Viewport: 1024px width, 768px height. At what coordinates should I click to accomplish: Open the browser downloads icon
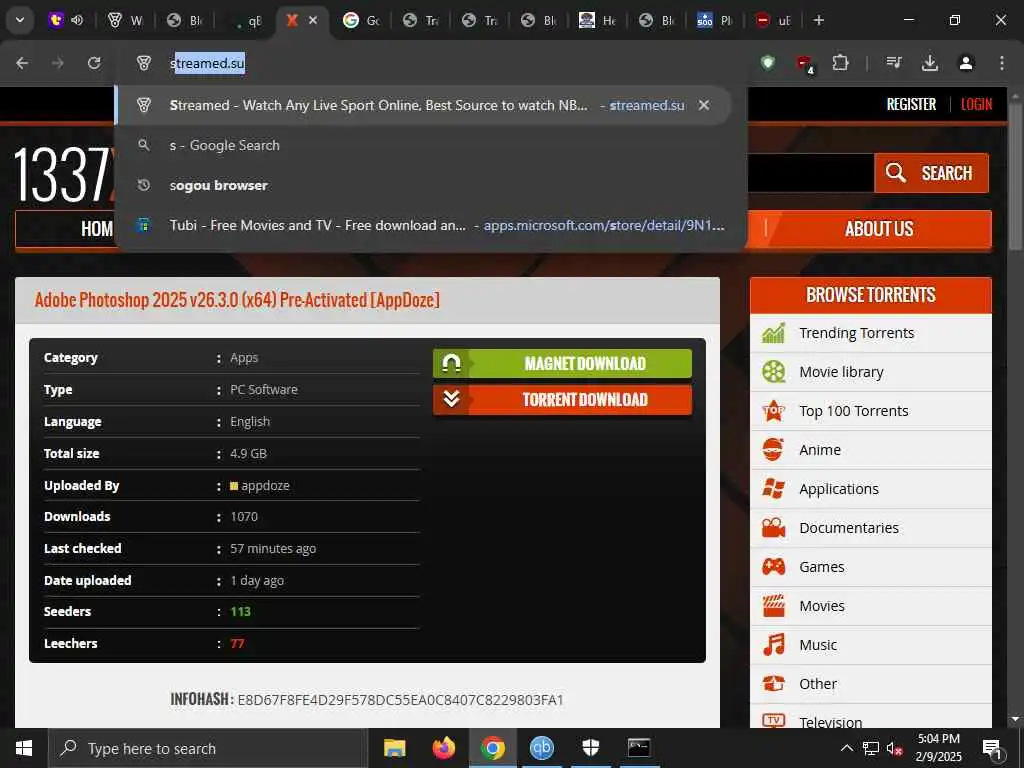930,63
